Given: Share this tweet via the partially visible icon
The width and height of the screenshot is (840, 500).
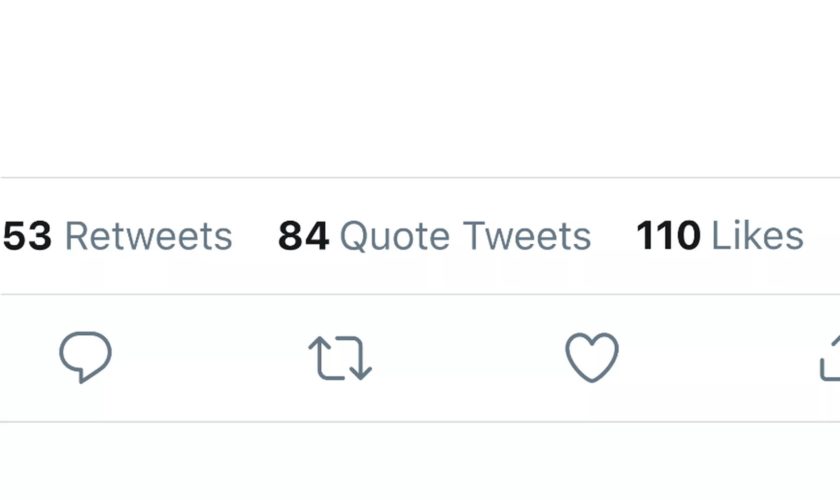Looking at the screenshot, I should click(831, 358).
